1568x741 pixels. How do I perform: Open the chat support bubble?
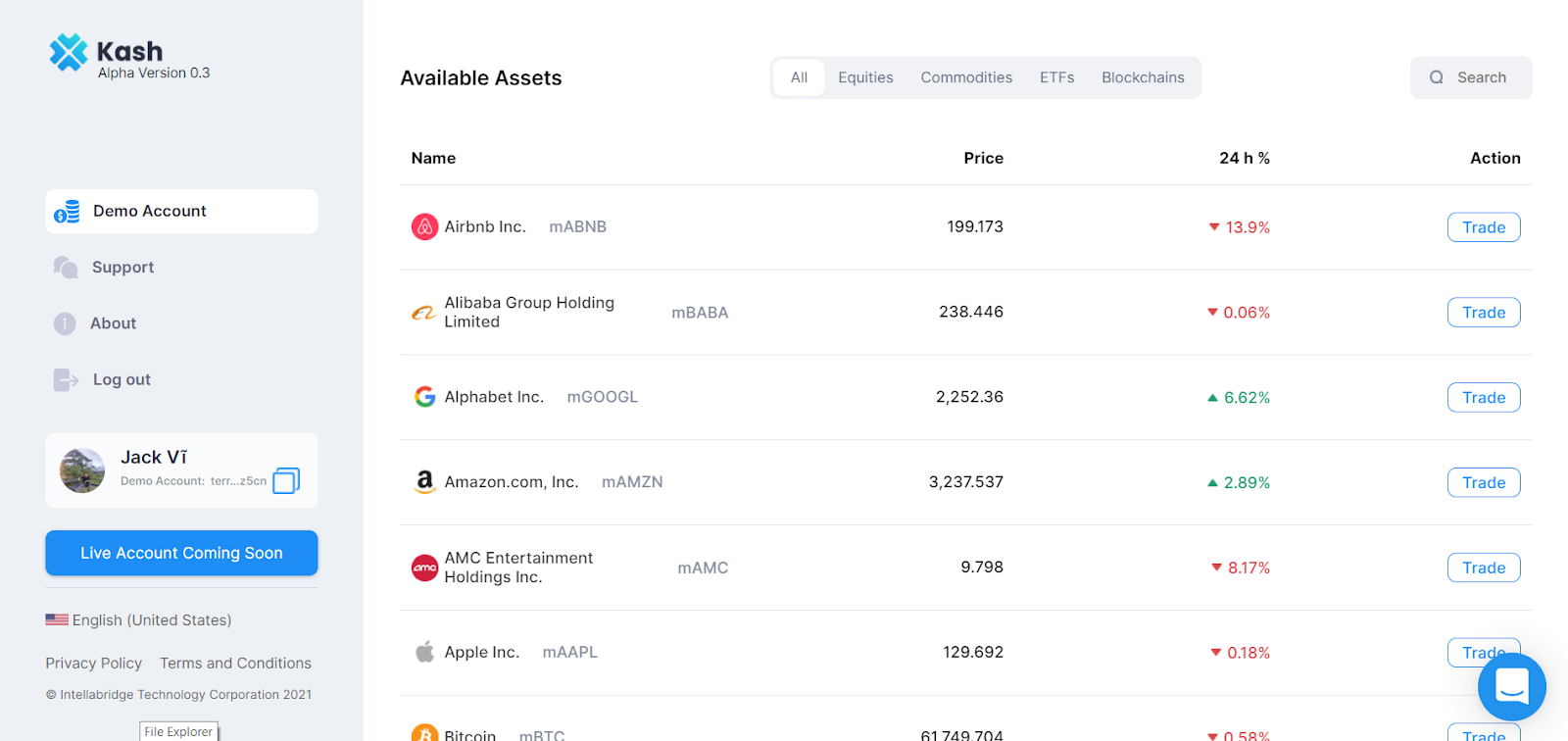point(1511,686)
